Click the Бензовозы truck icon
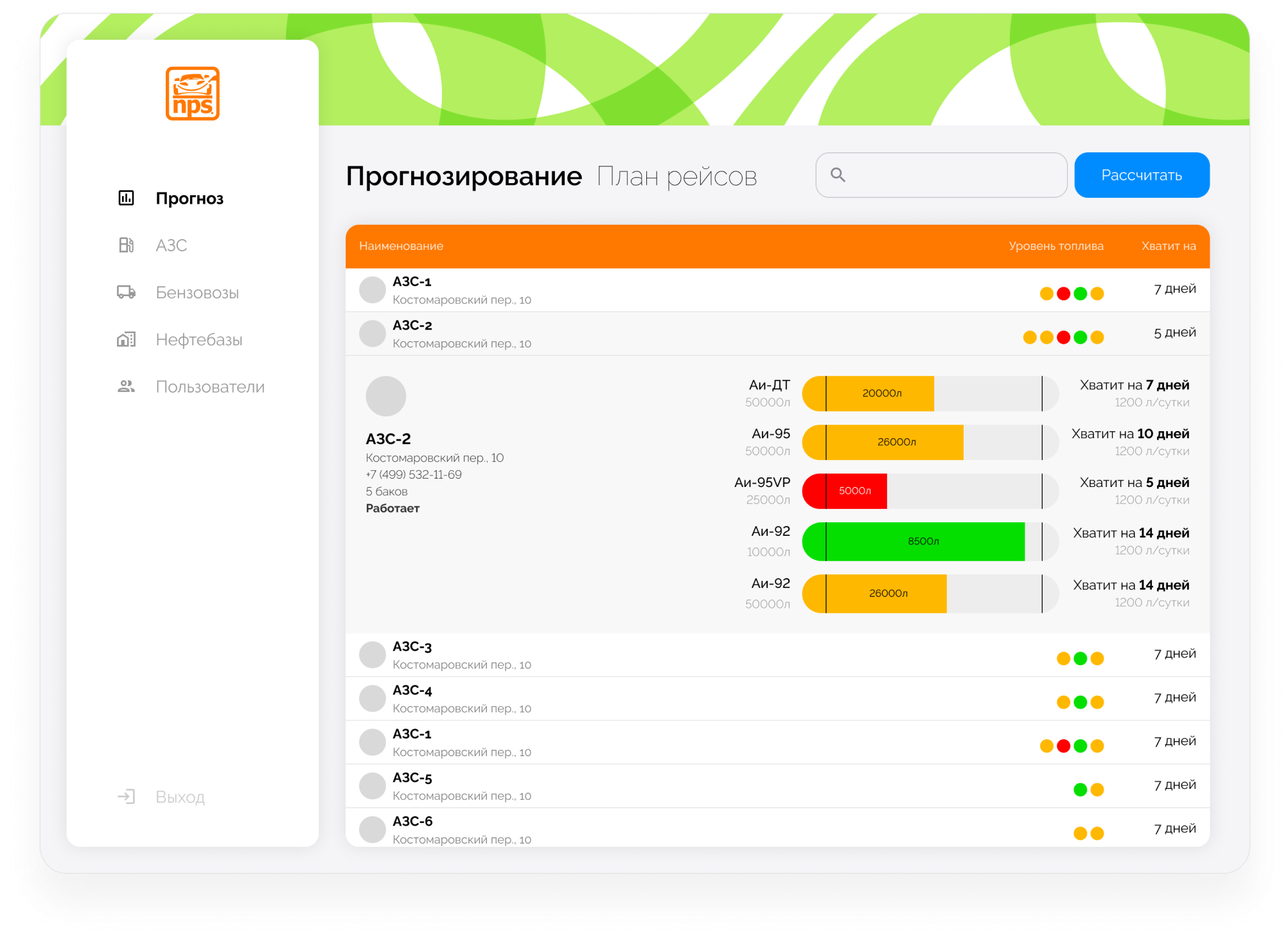1288x938 pixels. point(127,292)
